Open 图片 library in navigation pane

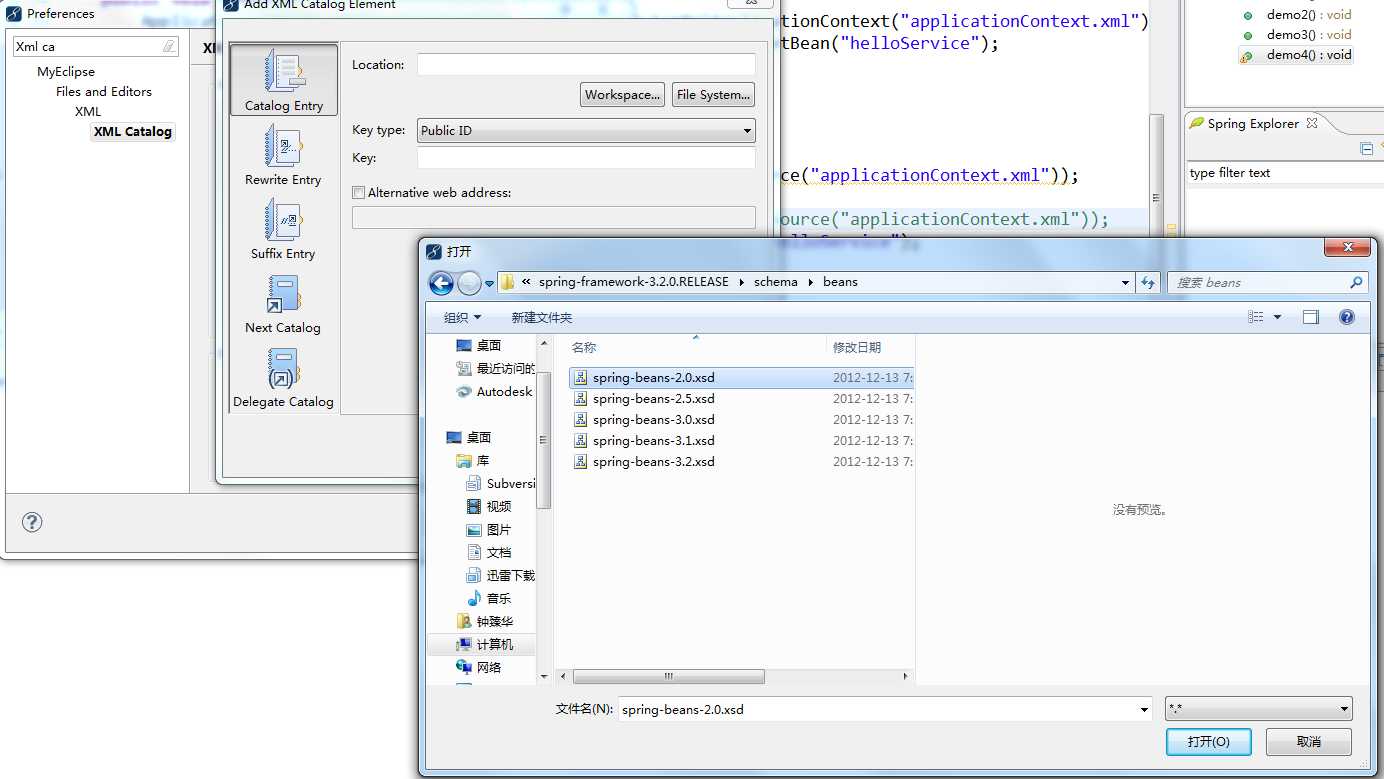pos(490,529)
